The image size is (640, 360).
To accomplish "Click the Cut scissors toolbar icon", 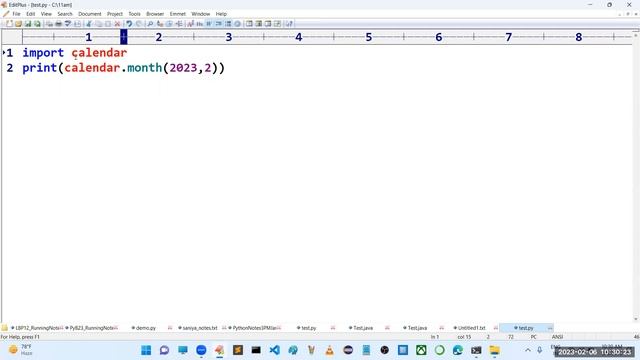I will [x=89, y=24].
